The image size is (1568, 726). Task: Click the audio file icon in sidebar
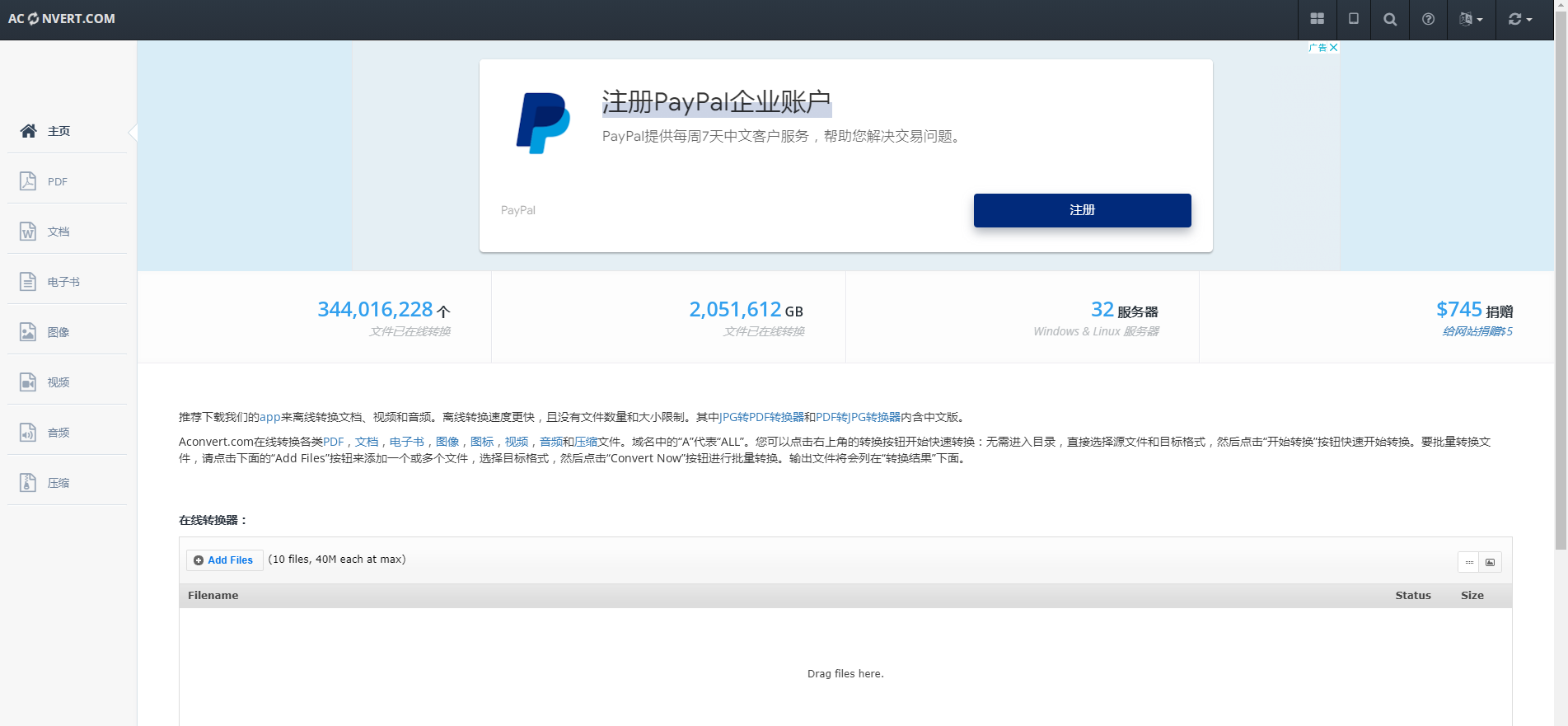click(x=28, y=433)
